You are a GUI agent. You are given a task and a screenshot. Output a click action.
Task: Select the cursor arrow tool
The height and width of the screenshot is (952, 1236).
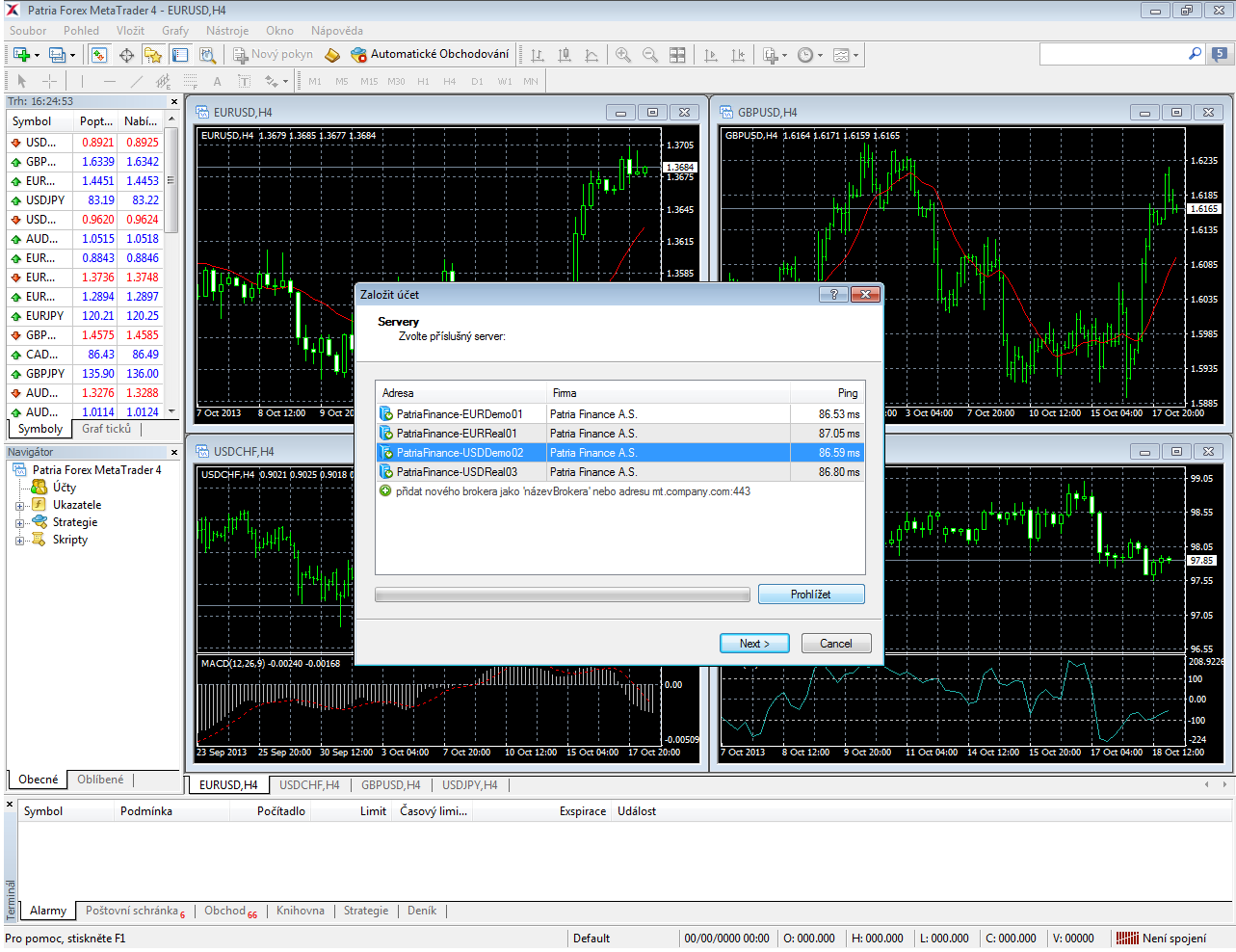click(22, 82)
